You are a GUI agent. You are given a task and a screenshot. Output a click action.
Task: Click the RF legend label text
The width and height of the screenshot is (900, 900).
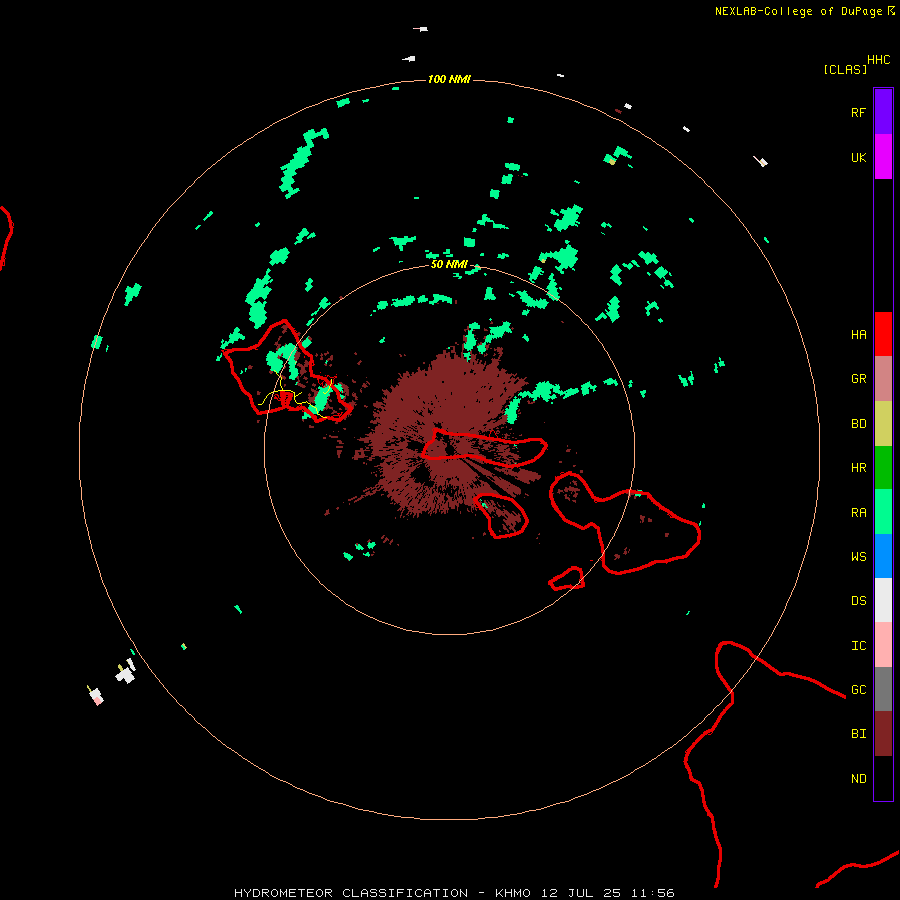(858, 112)
